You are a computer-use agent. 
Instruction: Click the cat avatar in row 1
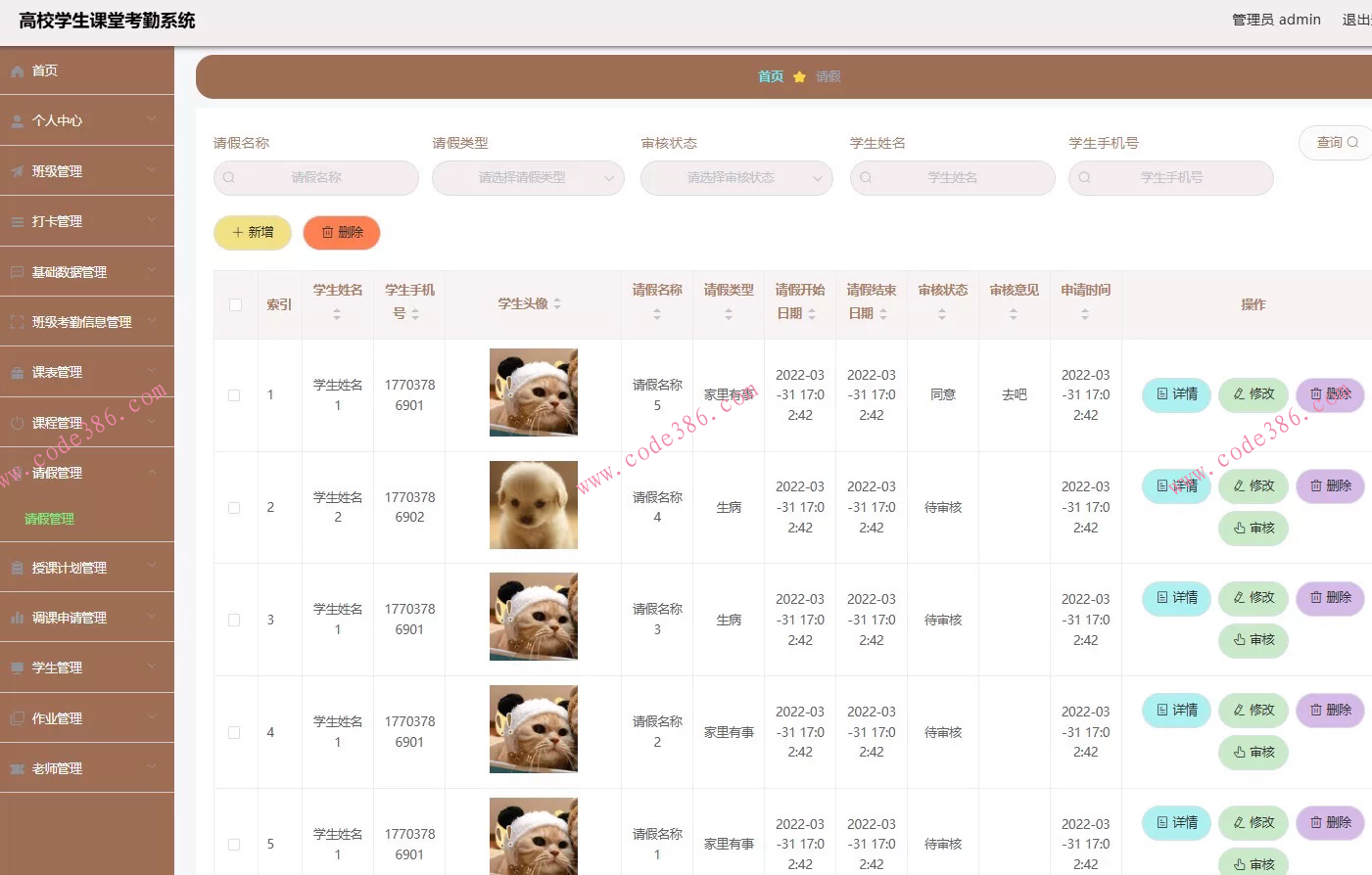pyautogui.click(x=534, y=392)
